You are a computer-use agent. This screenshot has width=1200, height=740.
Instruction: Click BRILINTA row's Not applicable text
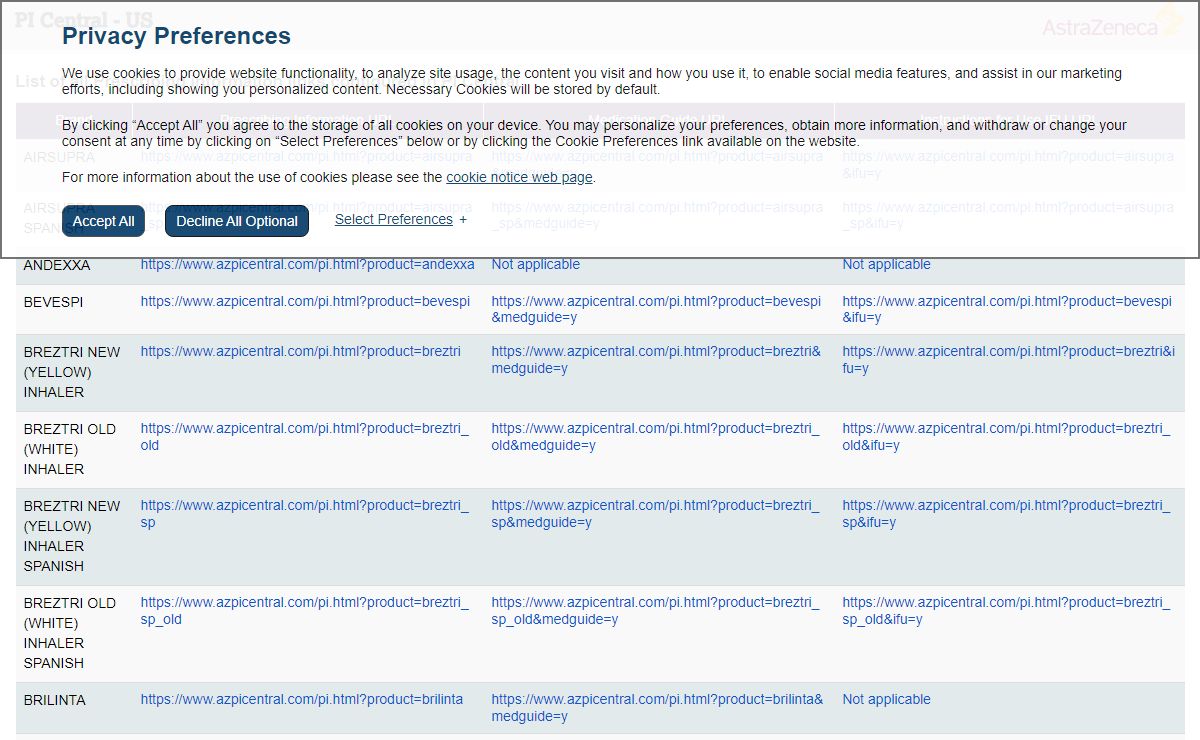[x=886, y=700]
